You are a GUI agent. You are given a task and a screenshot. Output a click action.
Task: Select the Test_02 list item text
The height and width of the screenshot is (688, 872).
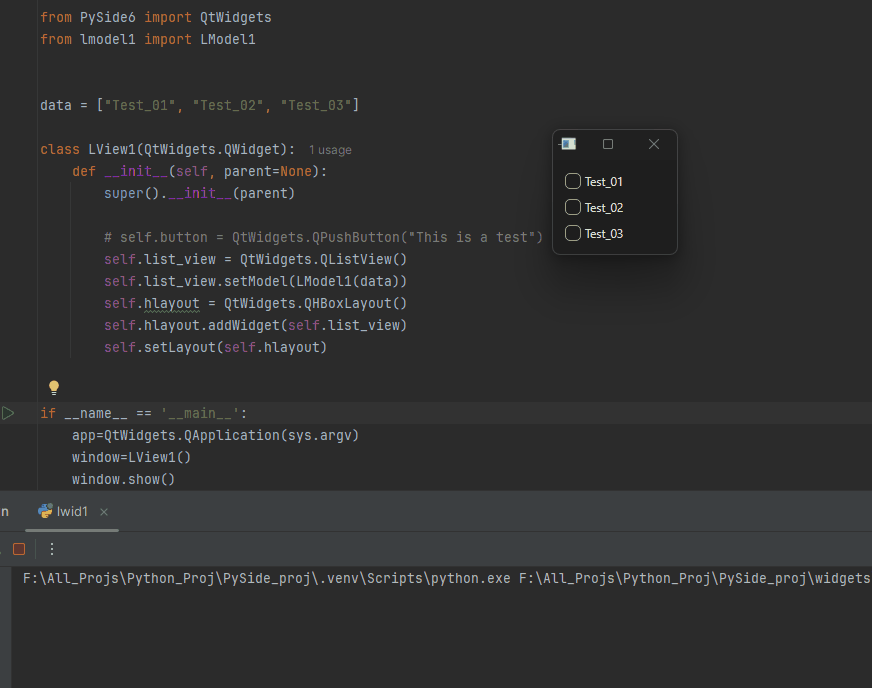(604, 207)
